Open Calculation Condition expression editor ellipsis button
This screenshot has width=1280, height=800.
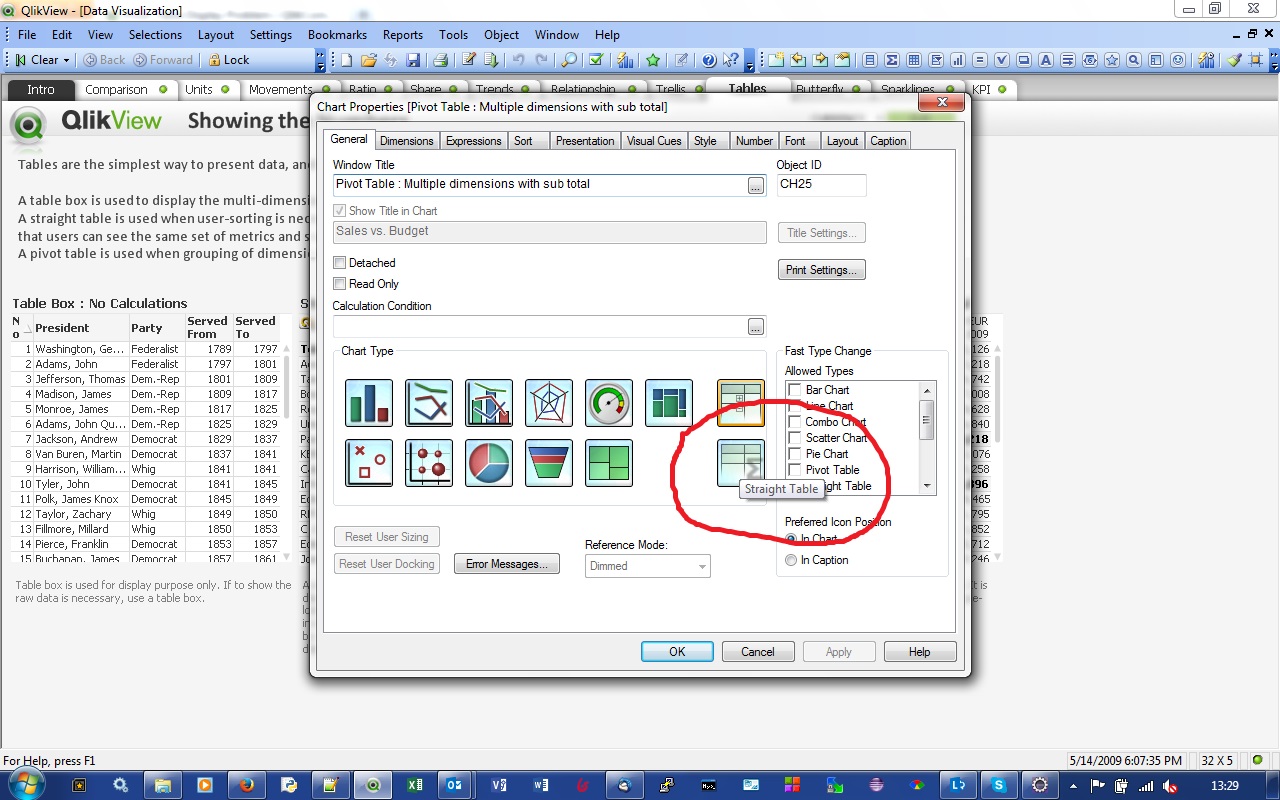coord(756,327)
